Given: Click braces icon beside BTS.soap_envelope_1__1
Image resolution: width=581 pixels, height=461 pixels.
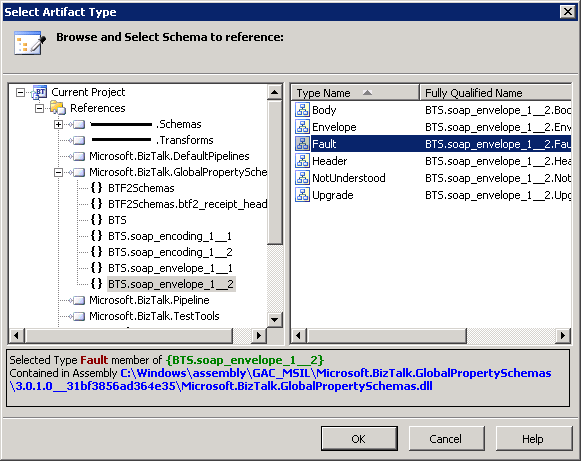Looking at the screenshot, I should [96, 268].
